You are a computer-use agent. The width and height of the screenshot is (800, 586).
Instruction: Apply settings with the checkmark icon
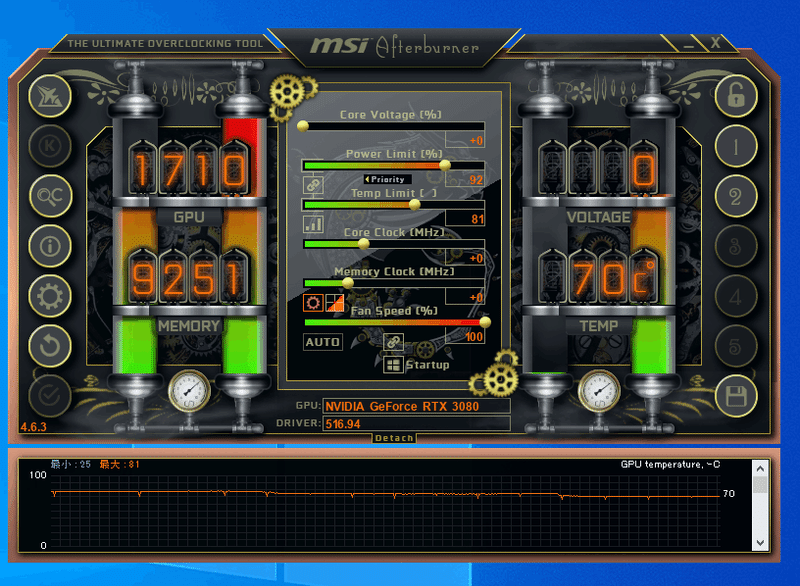50,396
